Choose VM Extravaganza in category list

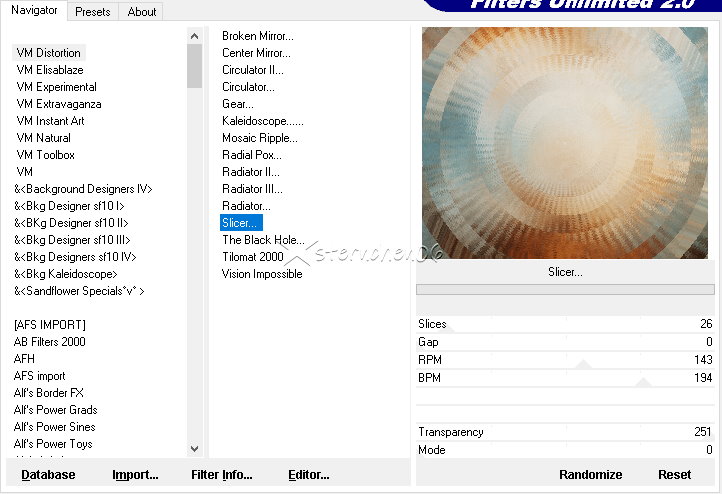[58, 104]
